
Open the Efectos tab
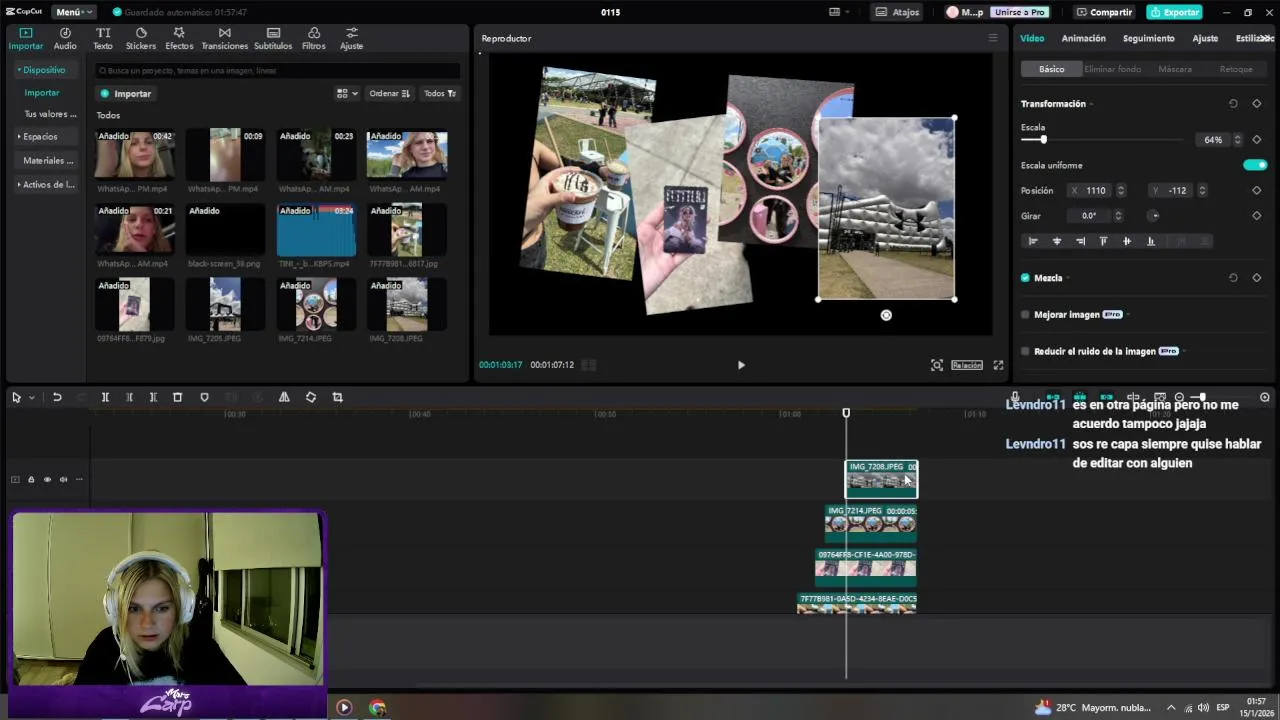tap(179, 39)
